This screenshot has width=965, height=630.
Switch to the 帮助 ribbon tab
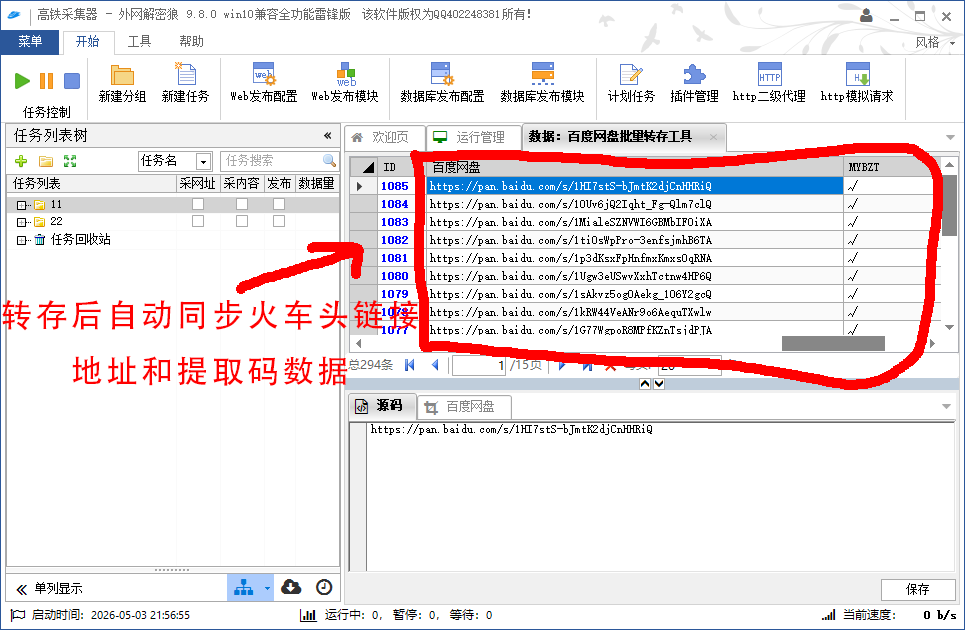point(191,41)
